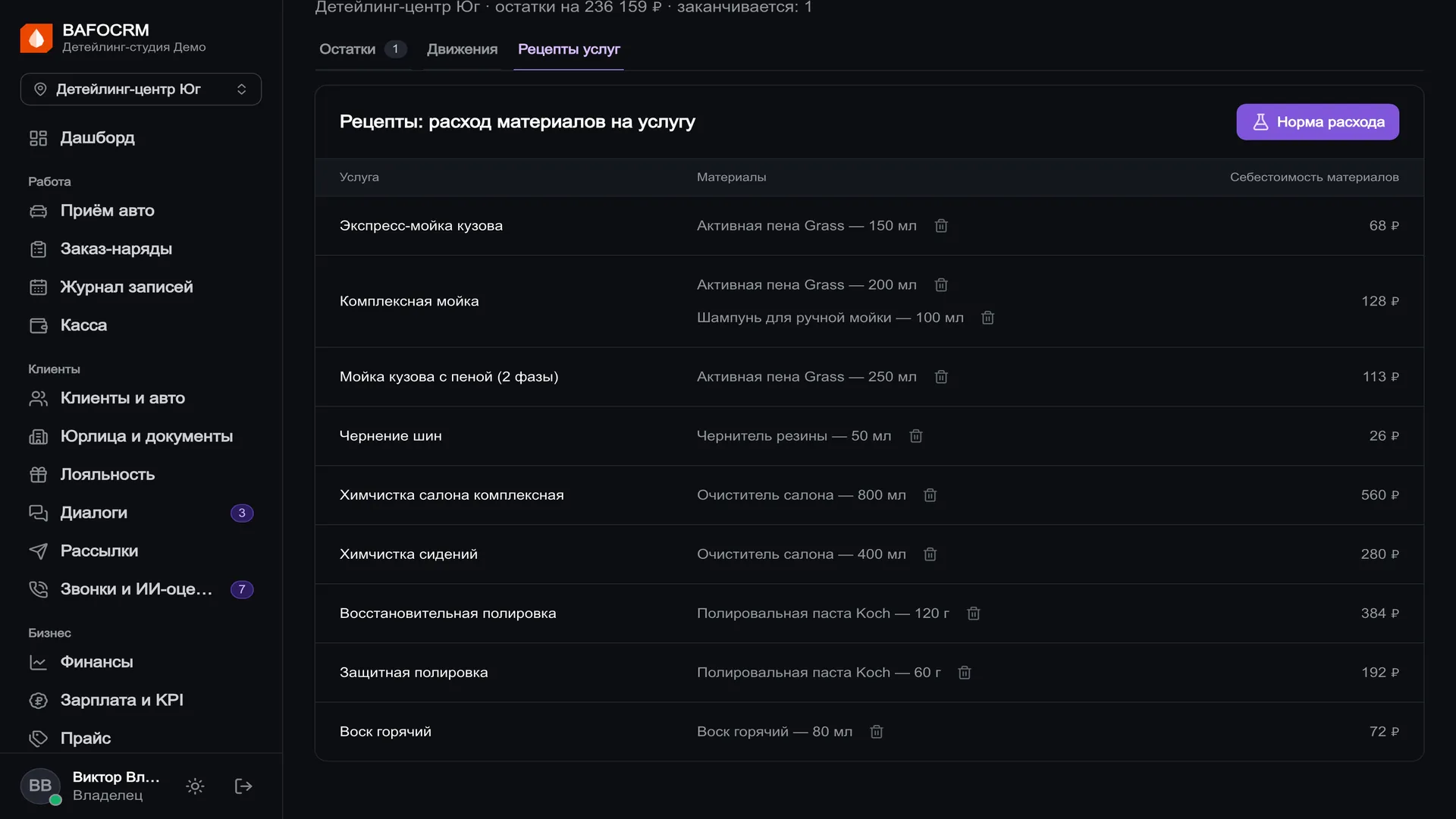Viewport: 1456px width, 819px height.
Task: Open Зарплата и KPI
Action: (x=141, y=701)
